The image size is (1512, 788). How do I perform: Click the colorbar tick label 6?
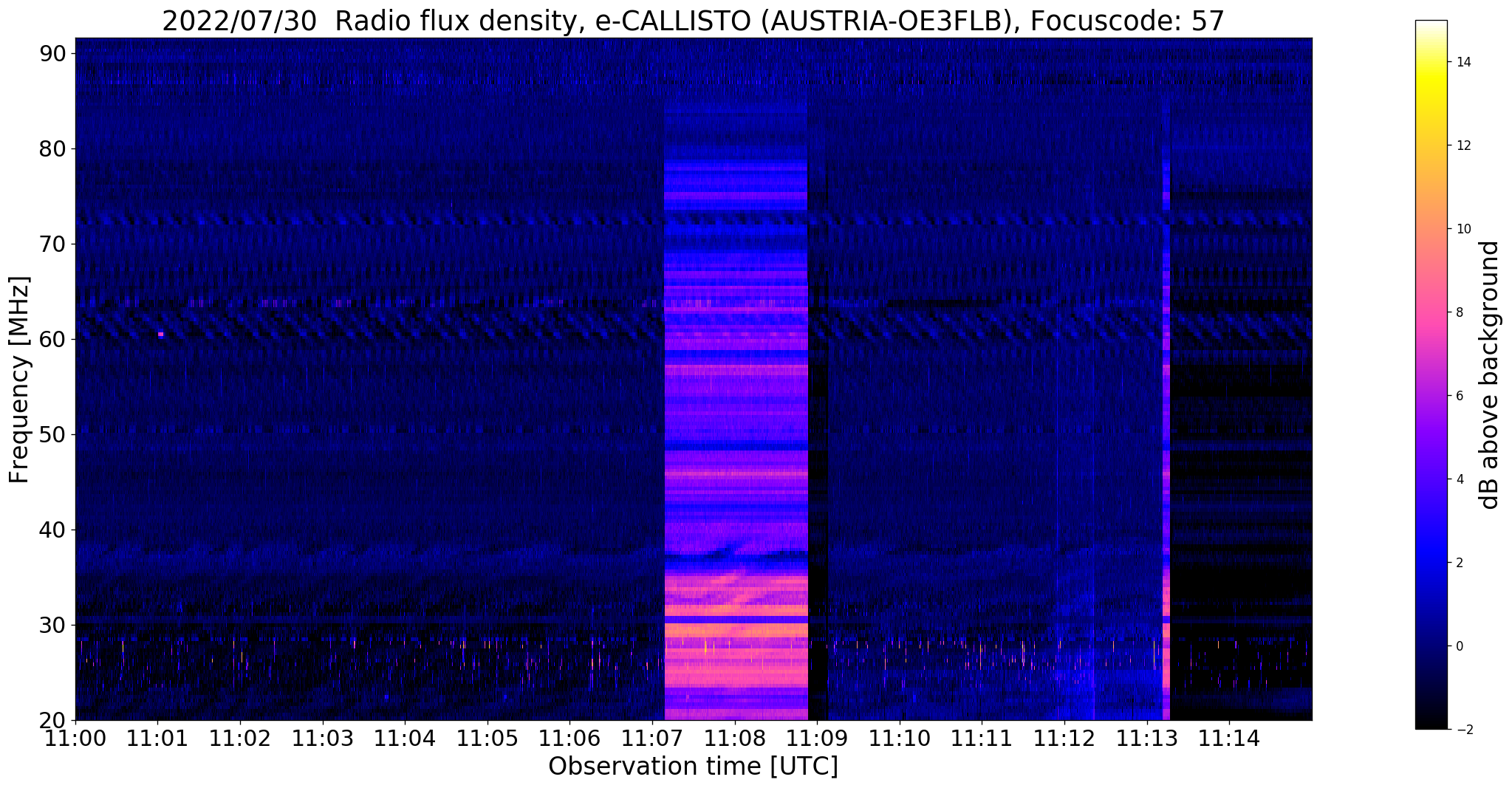point(1459,396)
